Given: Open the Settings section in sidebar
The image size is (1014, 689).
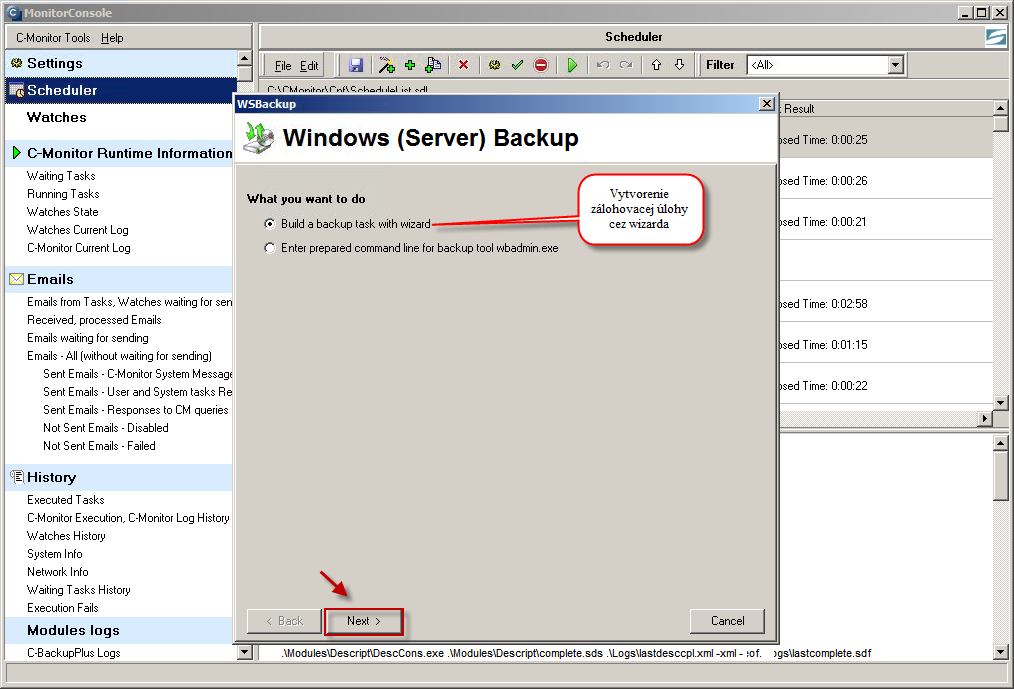Looking at the screenshot, I should click(121, 63).
